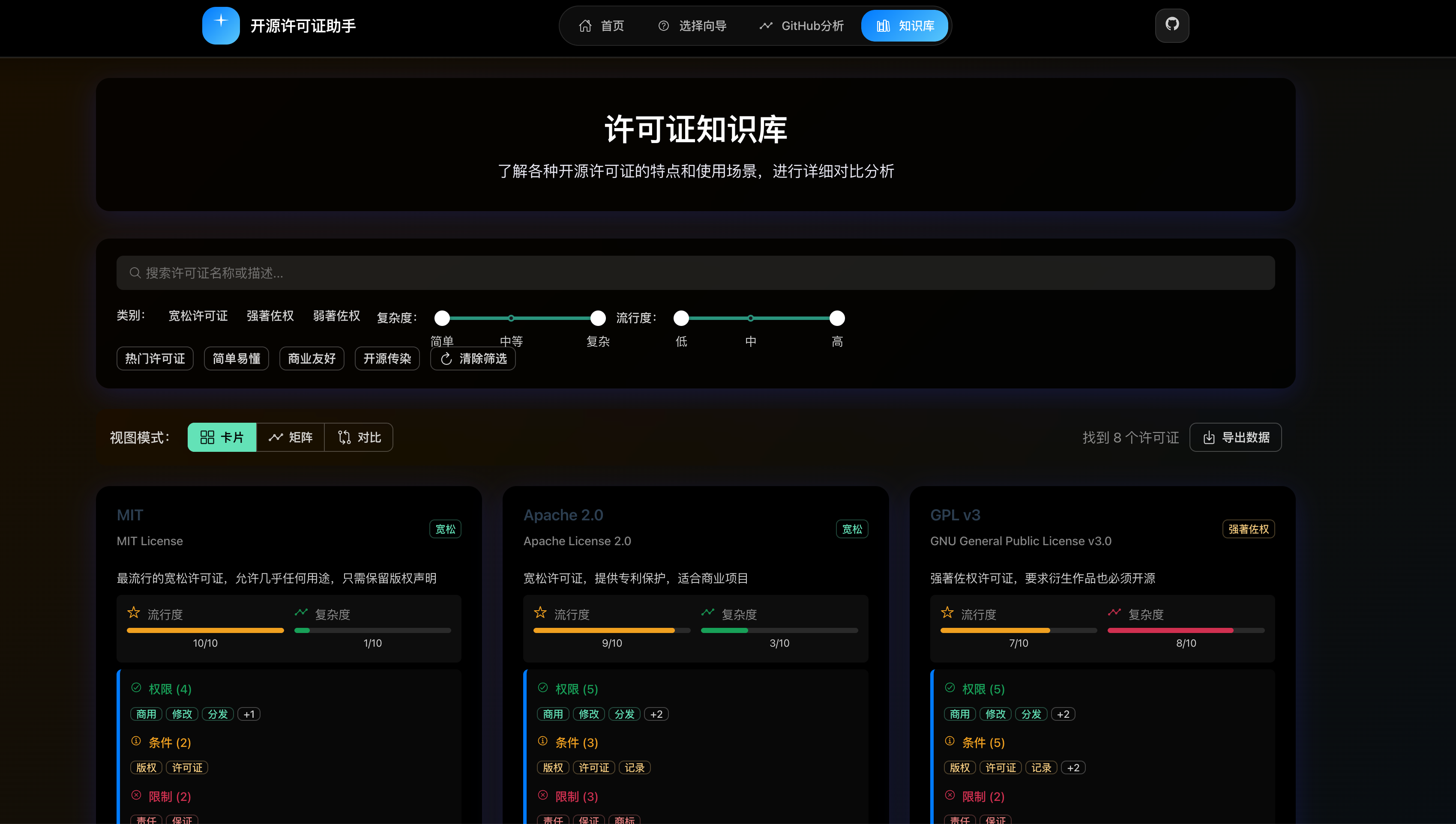
Task: Select the 知识库 nav tab
Action: pos(905,25)
